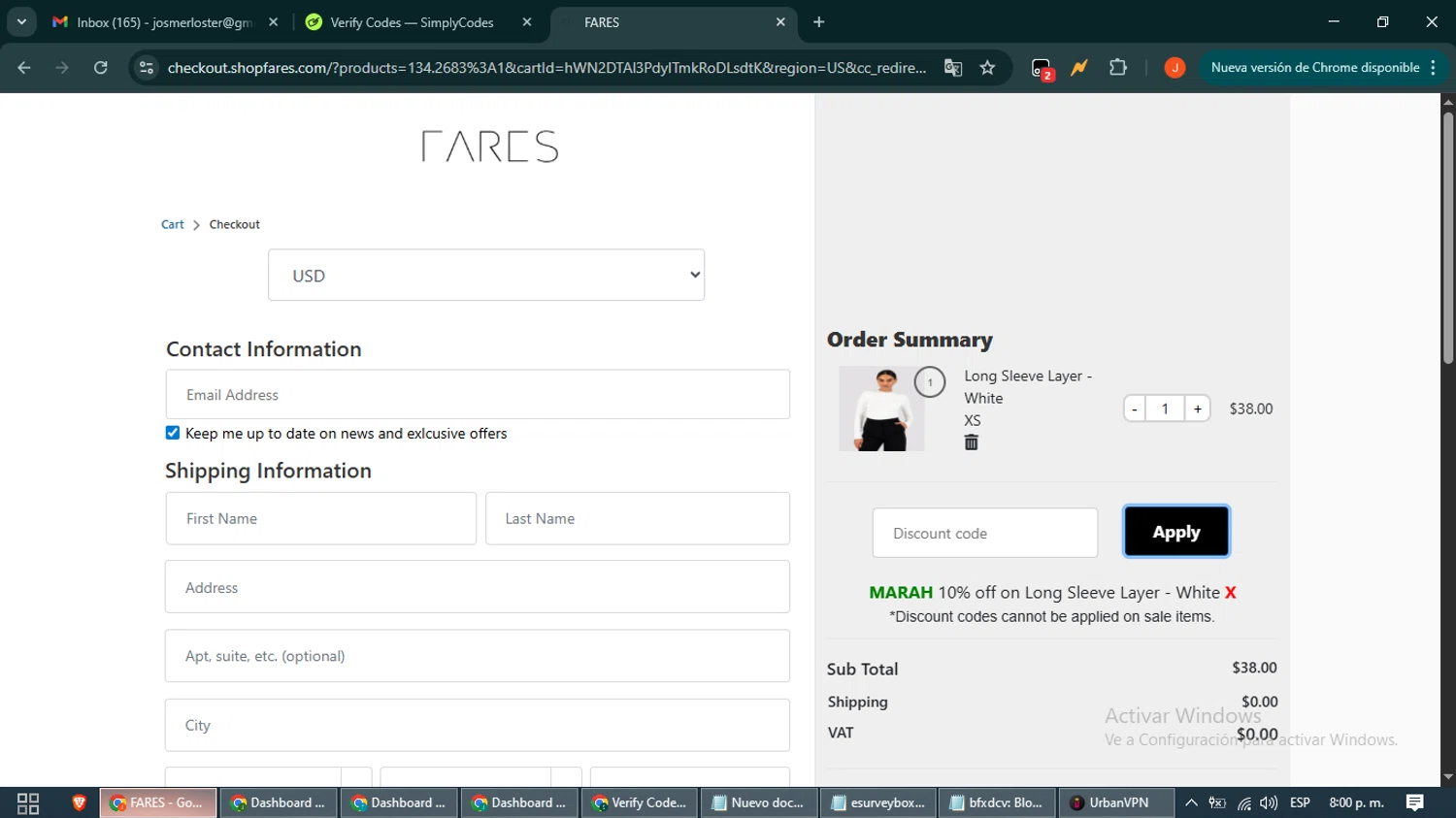Click the Long Sleeve Layer - White text
Screen dimensions: 1456x818
point(1028,387)
